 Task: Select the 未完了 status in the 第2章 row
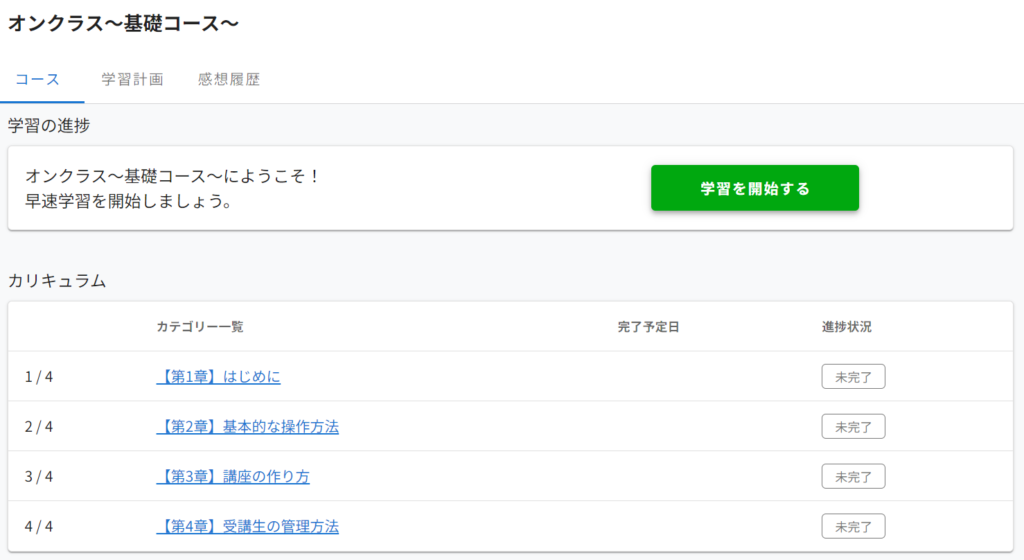[x=853, y=427]
